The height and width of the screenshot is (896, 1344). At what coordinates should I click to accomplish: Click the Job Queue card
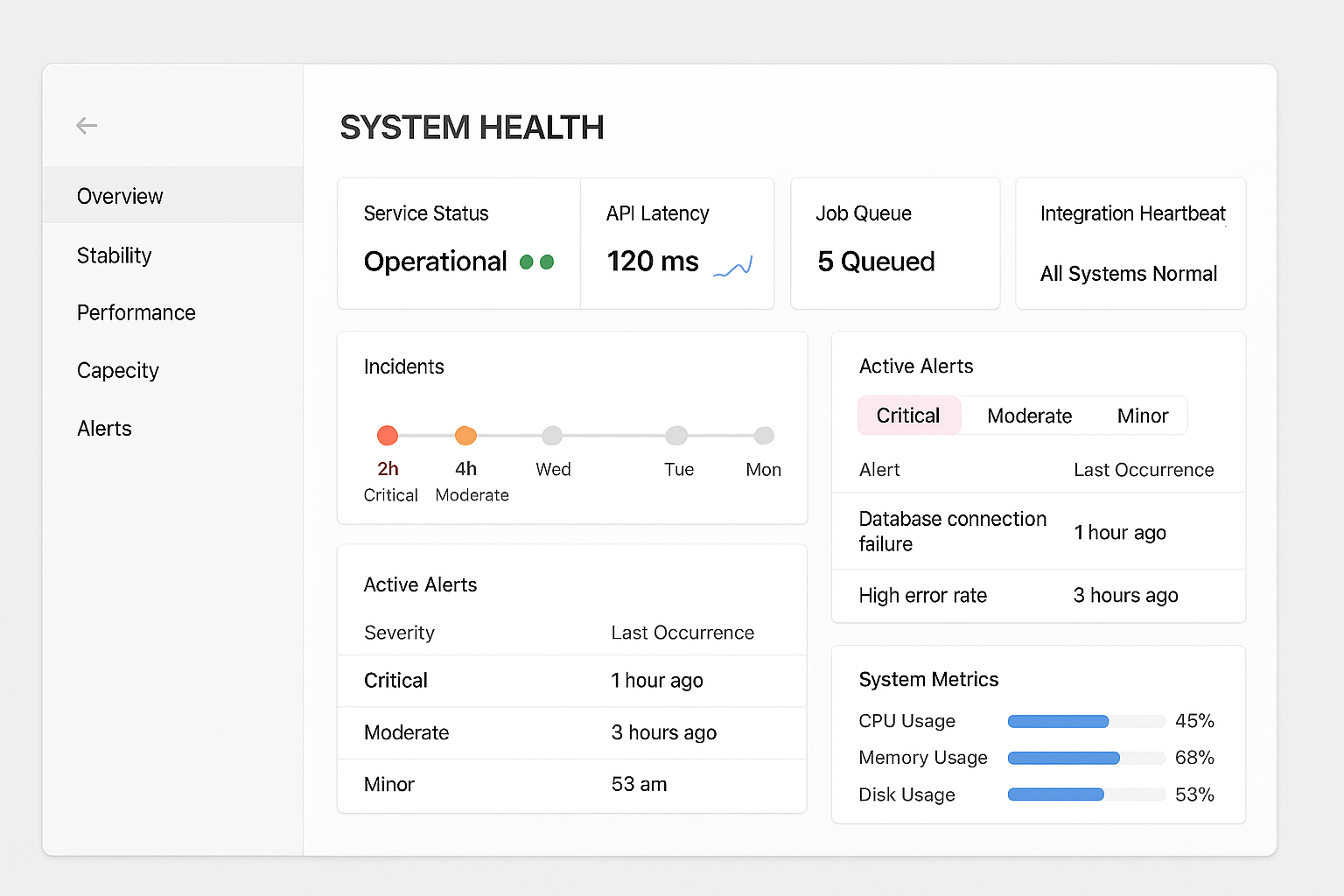(894, 243)
